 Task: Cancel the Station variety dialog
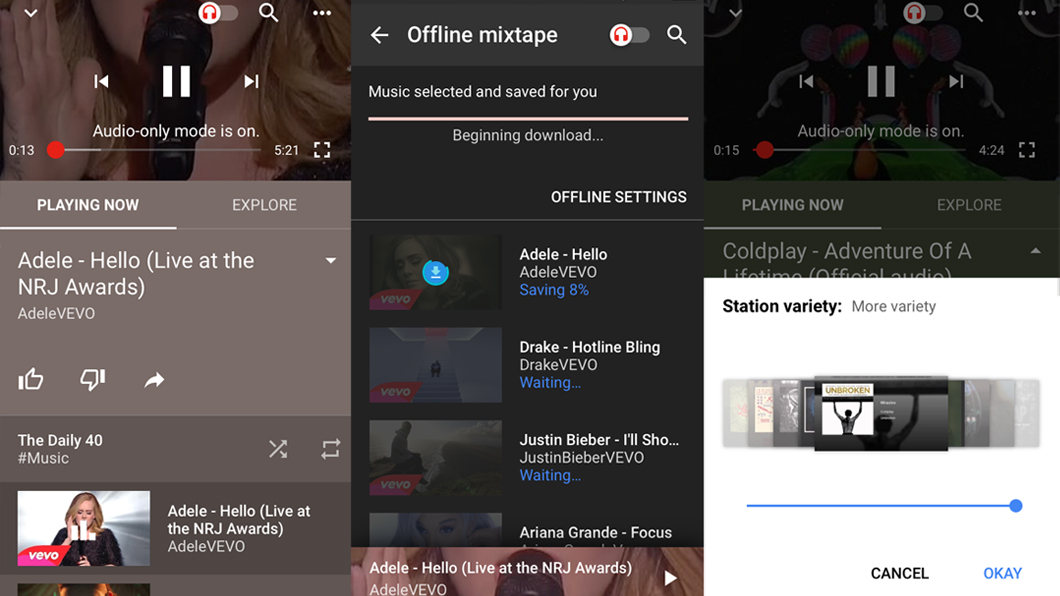(900, 573)
